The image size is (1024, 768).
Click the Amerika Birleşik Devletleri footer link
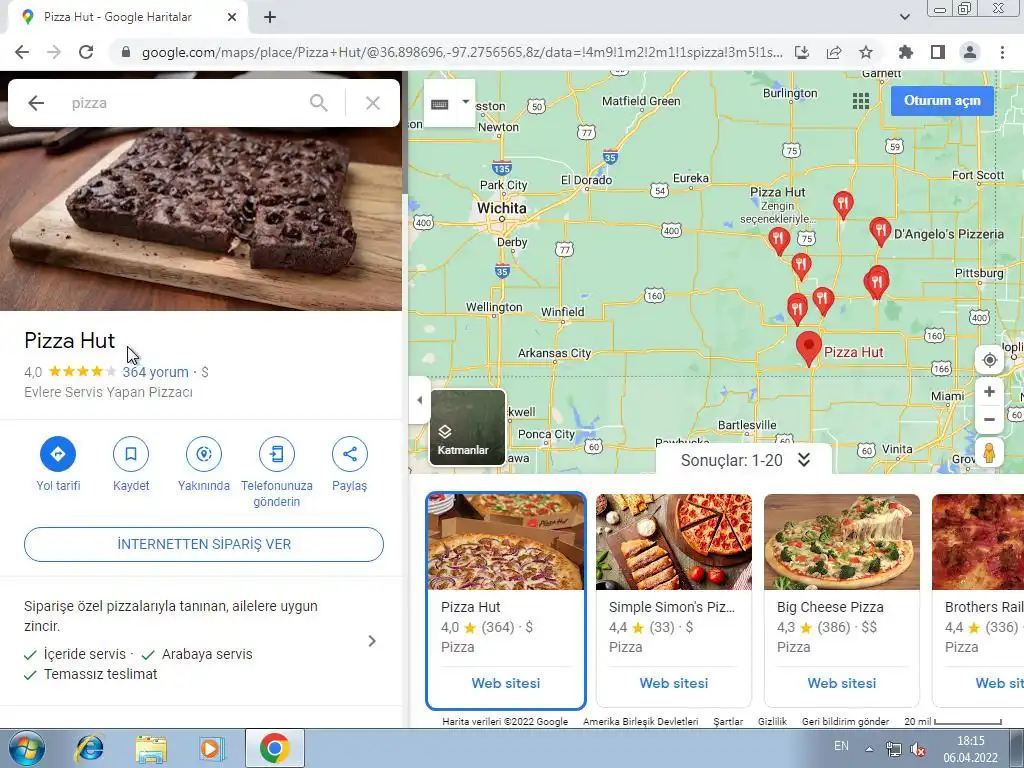tap(640, 721)
